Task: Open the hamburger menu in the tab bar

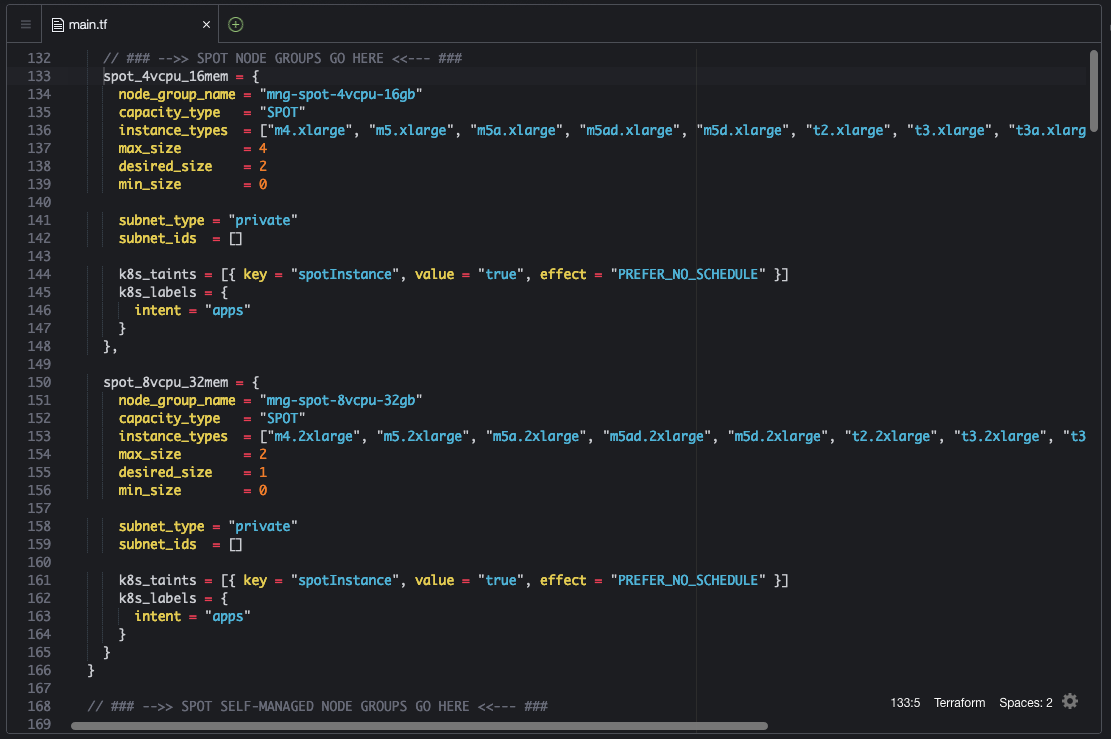Action: point(26,25)
